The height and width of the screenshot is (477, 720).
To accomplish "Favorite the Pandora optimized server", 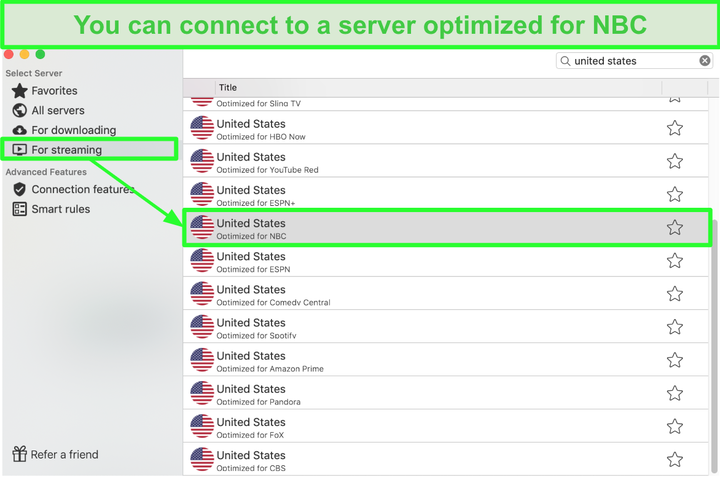I will (x=675, y=393).
